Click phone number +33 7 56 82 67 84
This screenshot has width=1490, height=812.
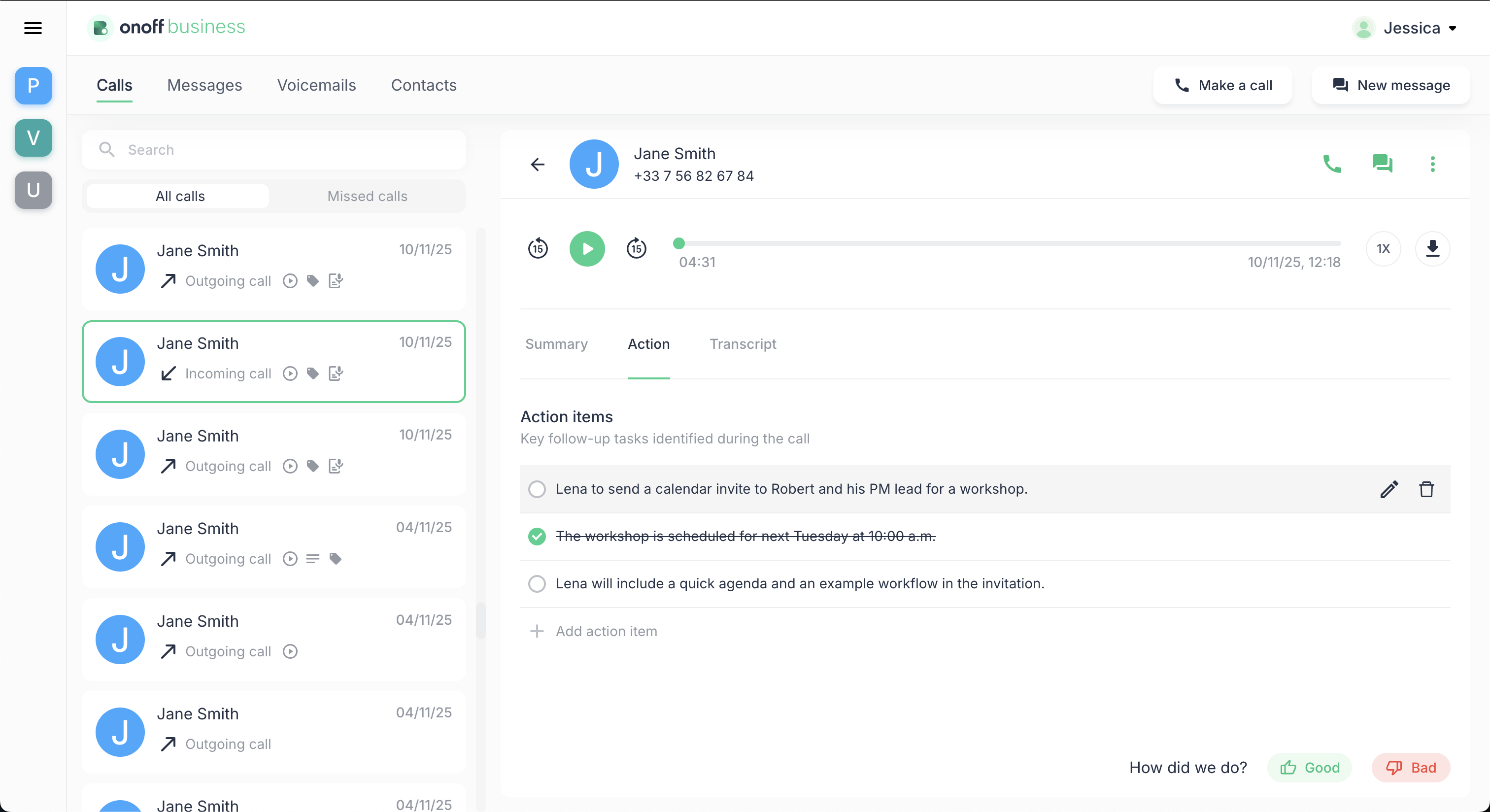(694, 176)
